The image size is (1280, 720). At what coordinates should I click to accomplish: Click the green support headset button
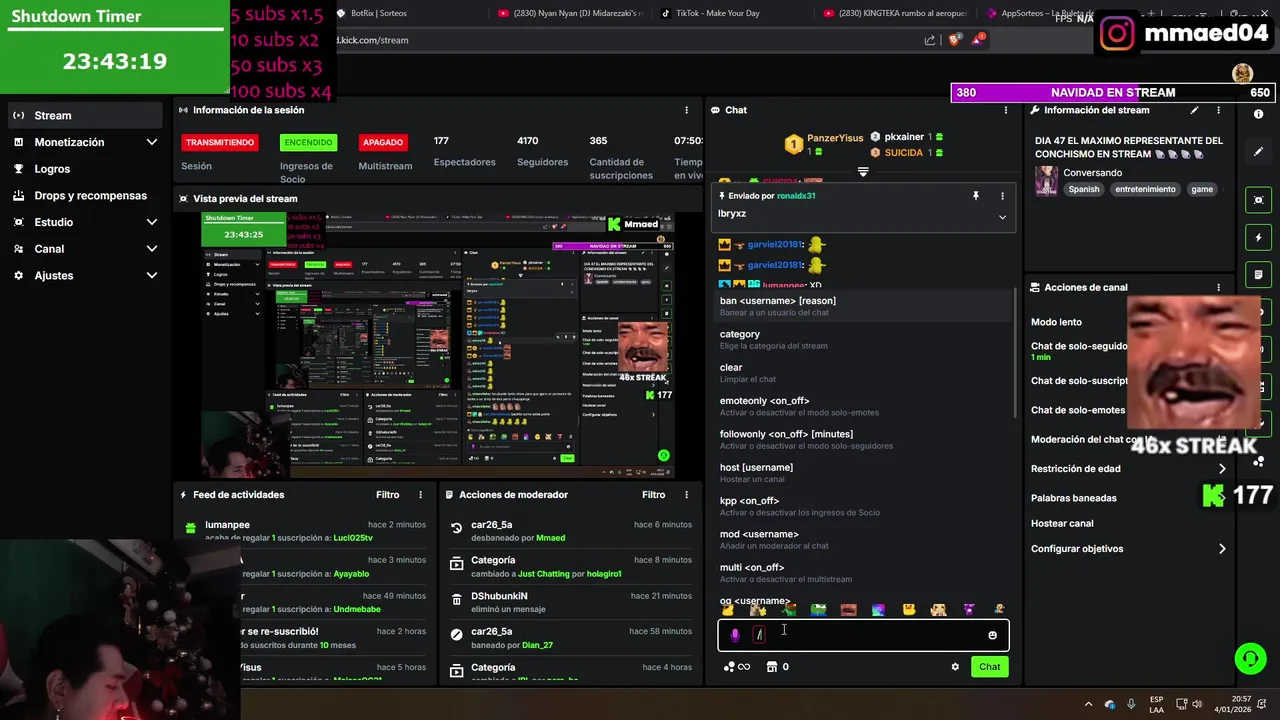1250,658
